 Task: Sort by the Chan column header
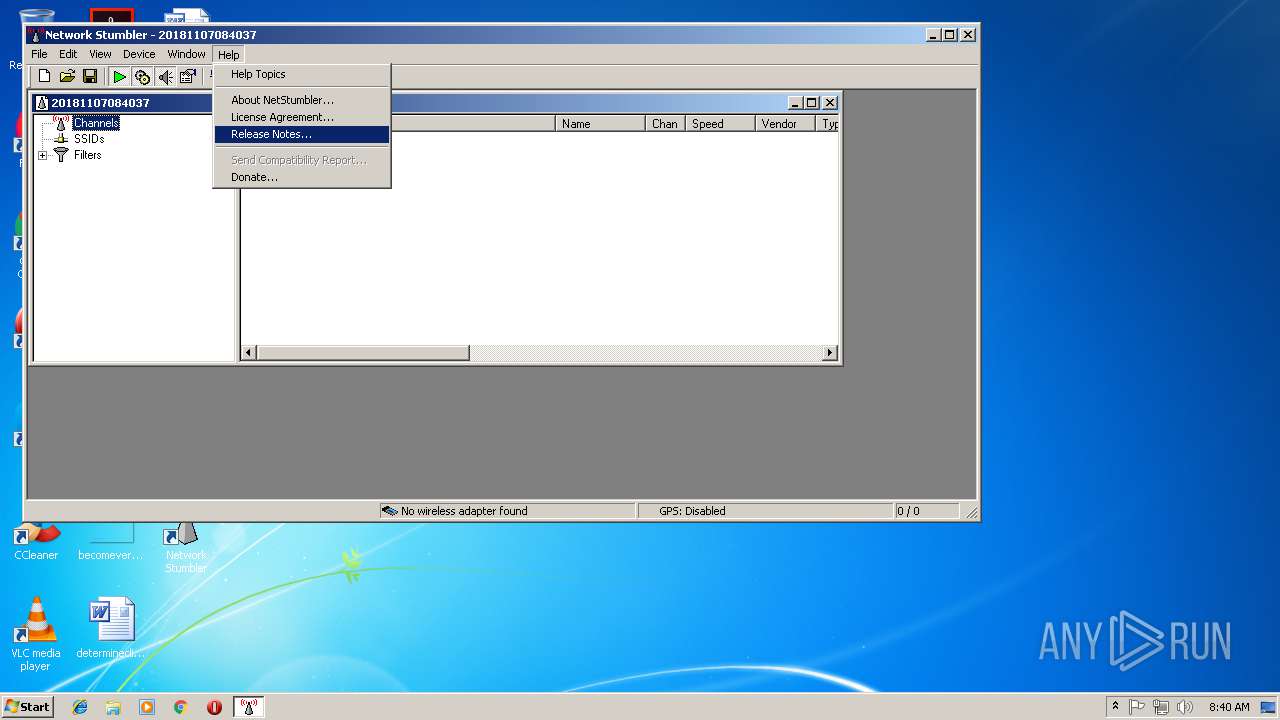point(665,124)
